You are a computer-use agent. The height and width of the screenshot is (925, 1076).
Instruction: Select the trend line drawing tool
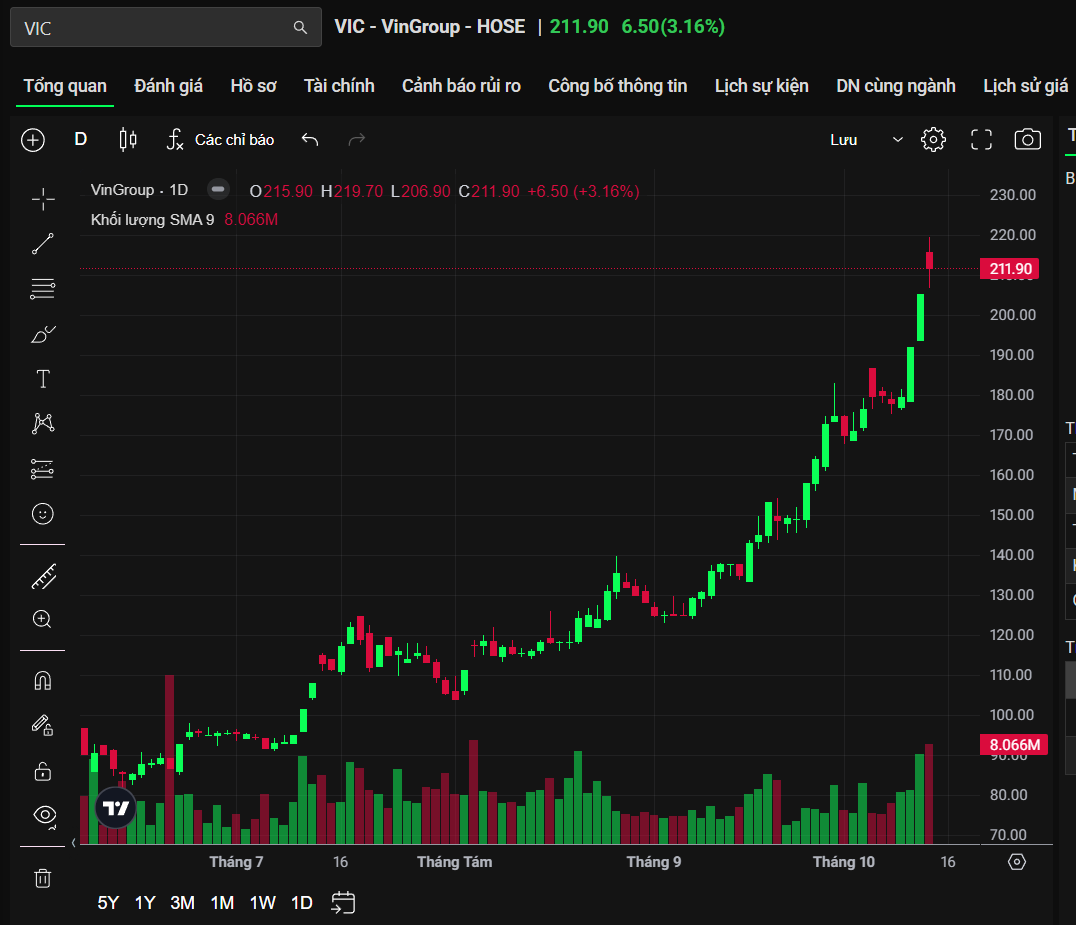(x=43, y=243)
